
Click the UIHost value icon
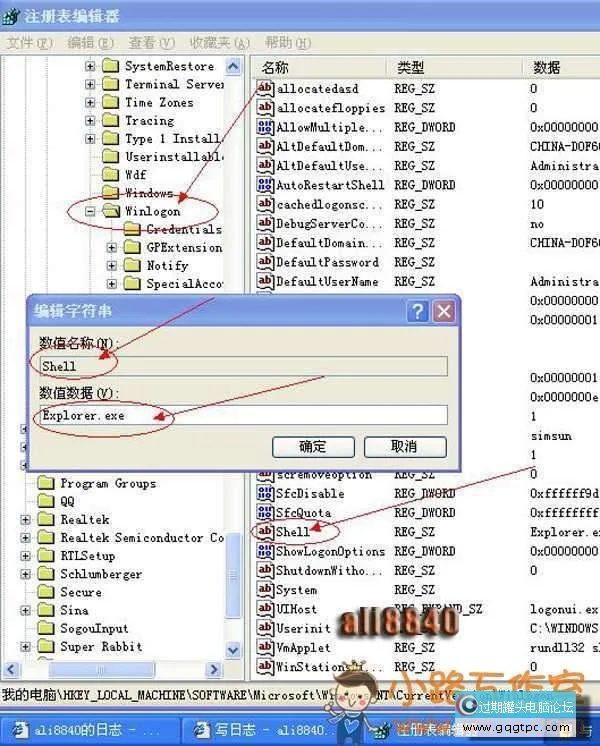(265, 609)
